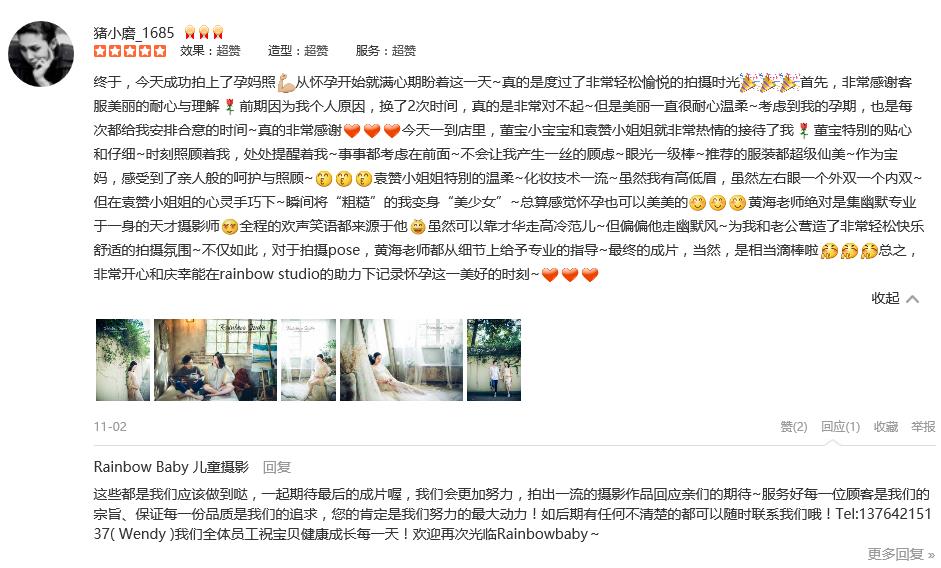
Task: Open the third review photo thumbnail
Action: 308,360
